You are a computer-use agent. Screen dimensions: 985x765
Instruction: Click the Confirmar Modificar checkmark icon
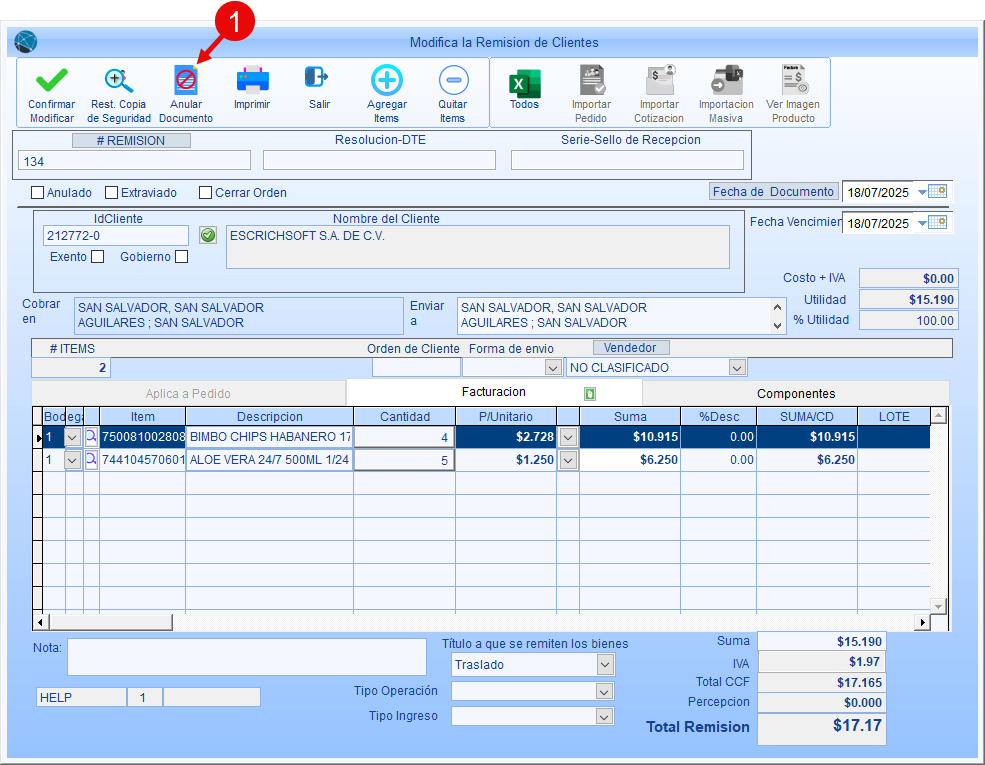(51, 81)
